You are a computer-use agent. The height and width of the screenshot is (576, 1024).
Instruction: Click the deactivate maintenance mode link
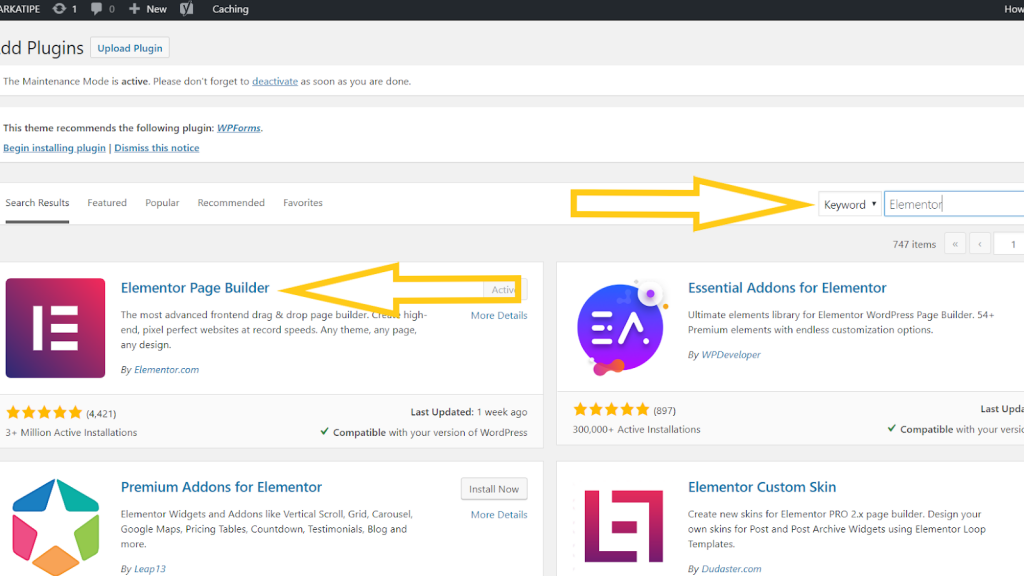pyautogui.click(x=275, y=81)
